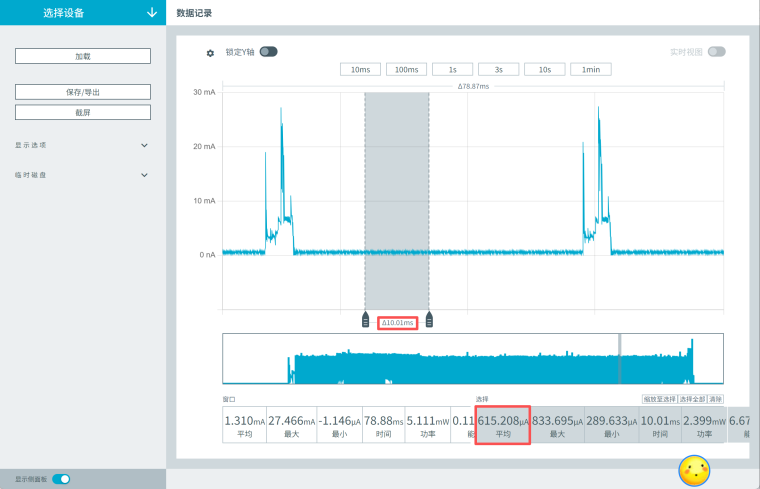Expand the 临时磁盘 section
This screenshot has width=760, height=489.
point(81,175)
